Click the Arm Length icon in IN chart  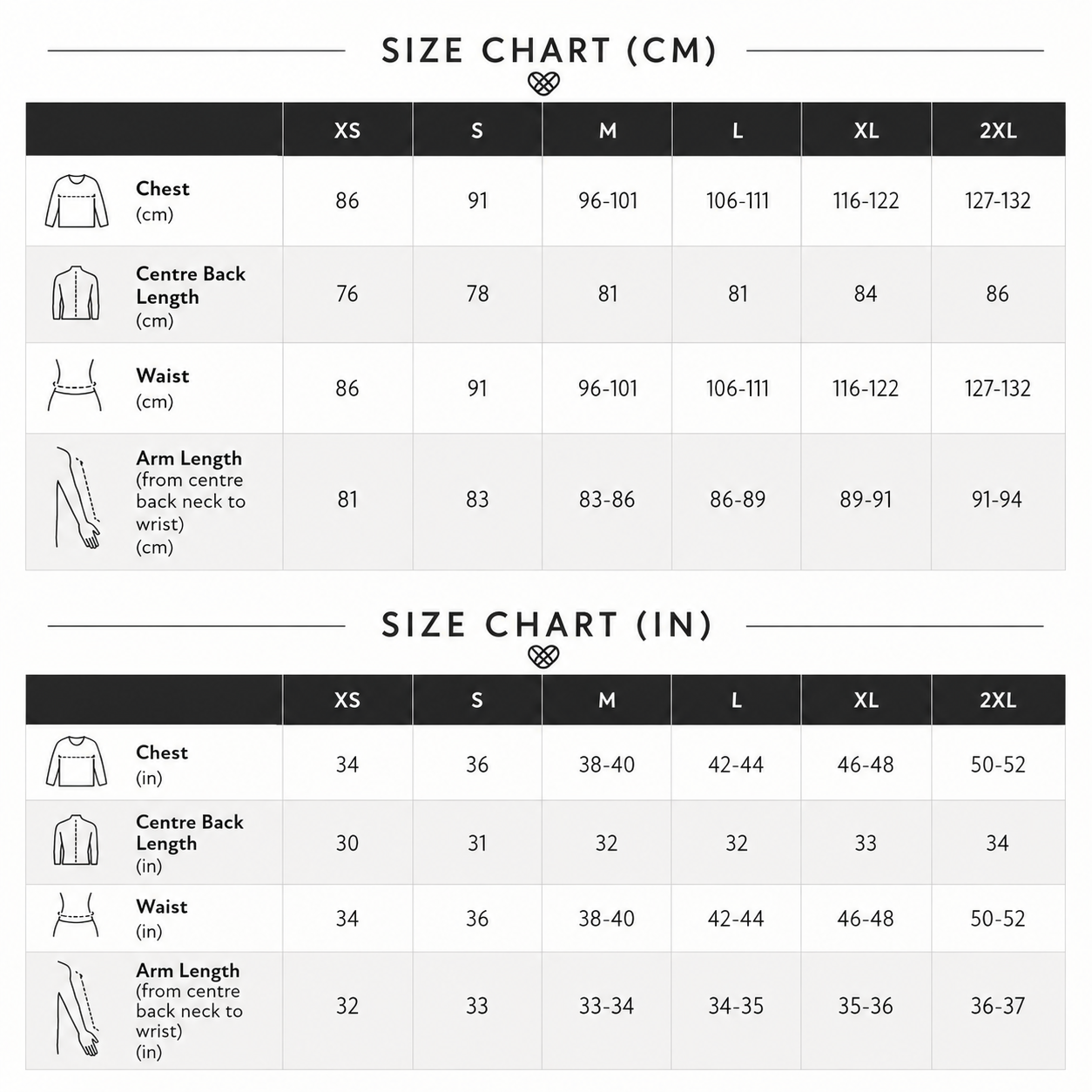click(78, 1008)
